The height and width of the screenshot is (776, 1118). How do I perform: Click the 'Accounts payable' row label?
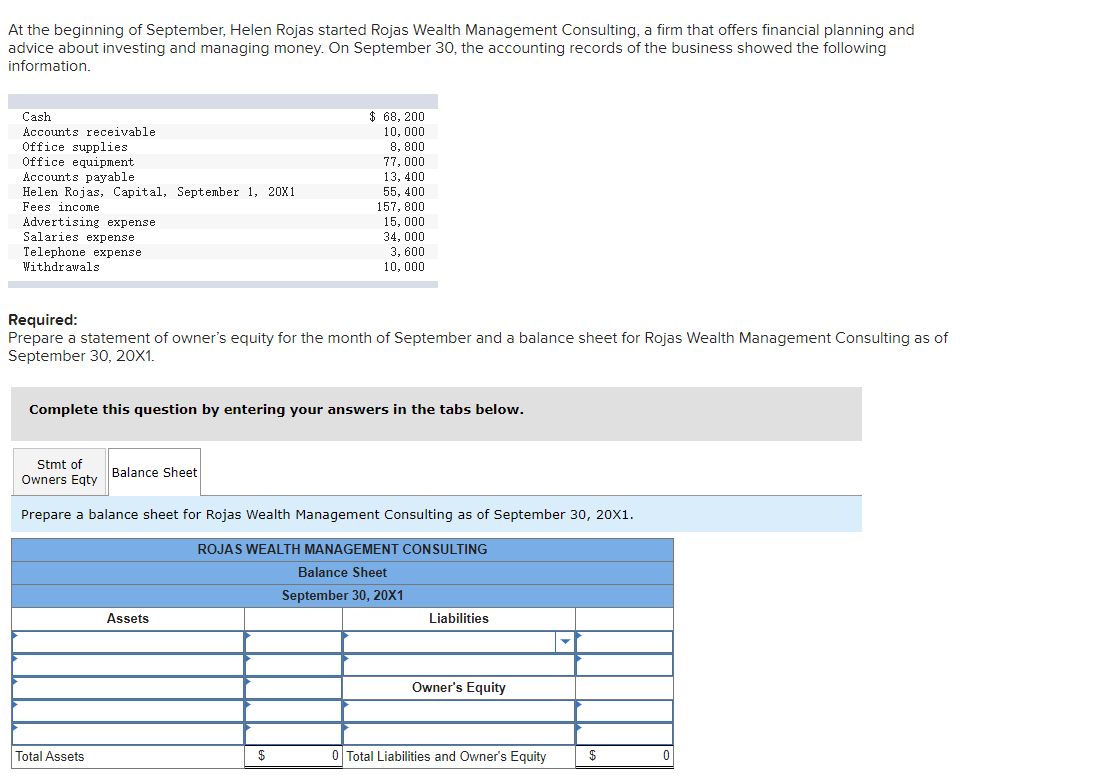click(78, 177)
